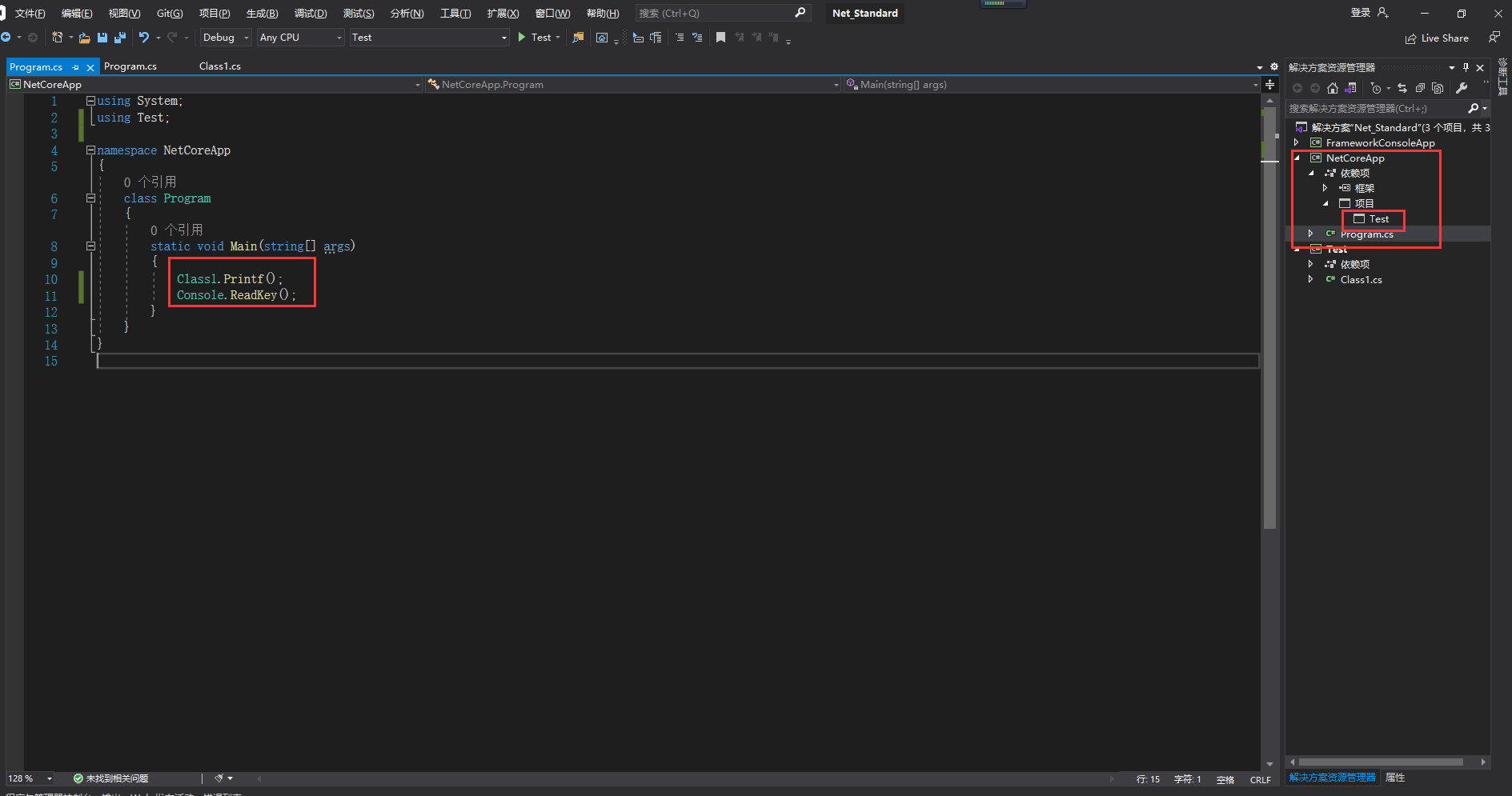Click the Solution Explorer horizontal scrollbar

point(1381,762)
